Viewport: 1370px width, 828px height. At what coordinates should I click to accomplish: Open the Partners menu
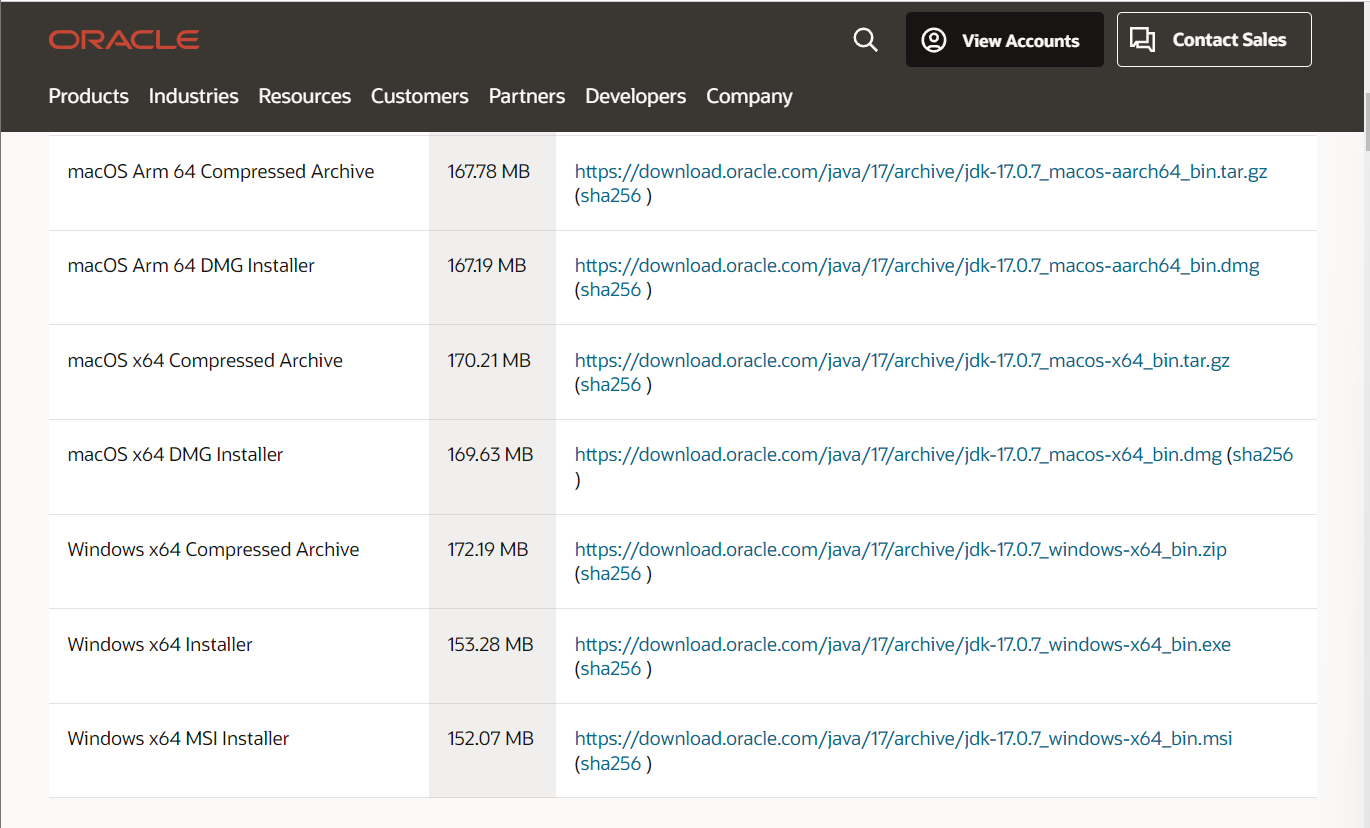click(527, 96)
